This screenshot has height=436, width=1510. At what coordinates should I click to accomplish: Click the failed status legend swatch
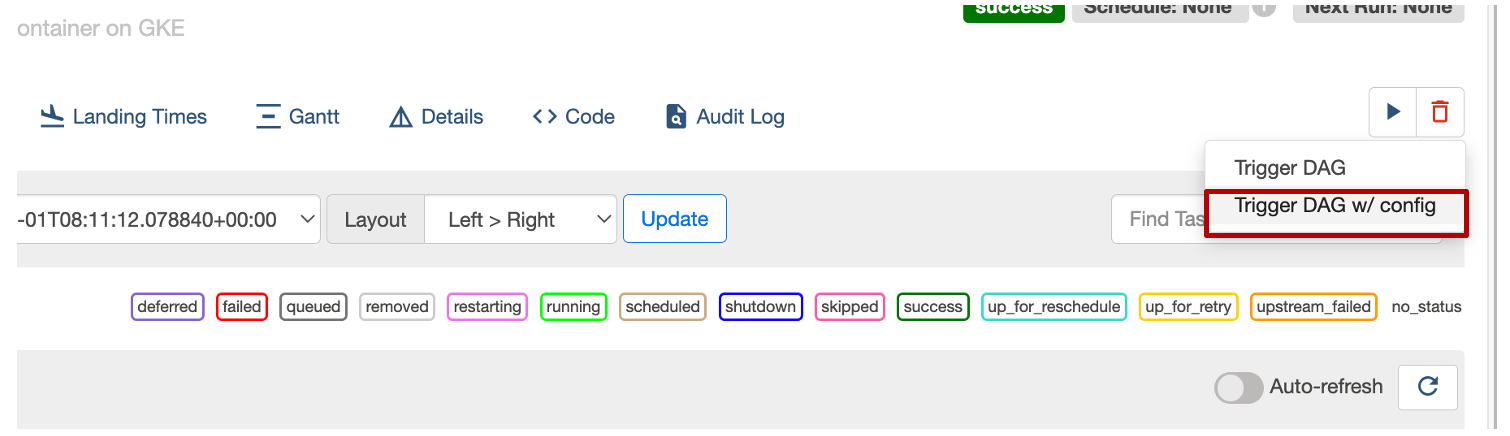pyautogui.click(x=242, y=307)
